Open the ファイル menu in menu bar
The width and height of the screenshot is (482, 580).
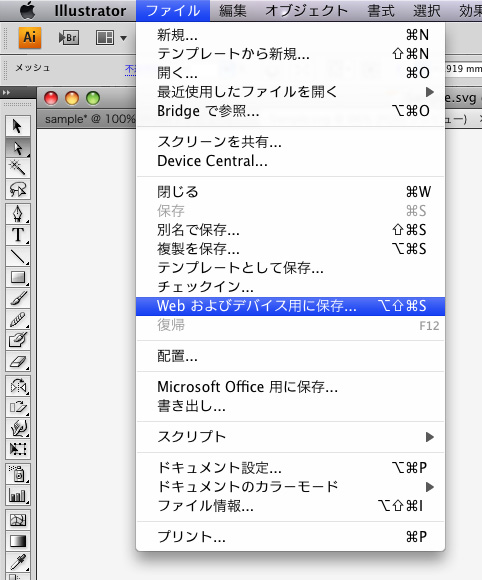point(173,11)
